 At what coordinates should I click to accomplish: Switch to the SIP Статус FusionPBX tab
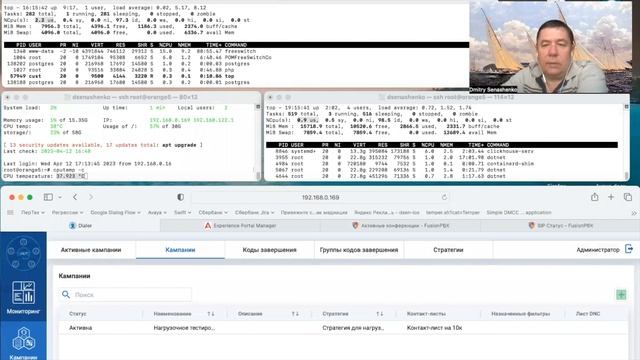560,225
